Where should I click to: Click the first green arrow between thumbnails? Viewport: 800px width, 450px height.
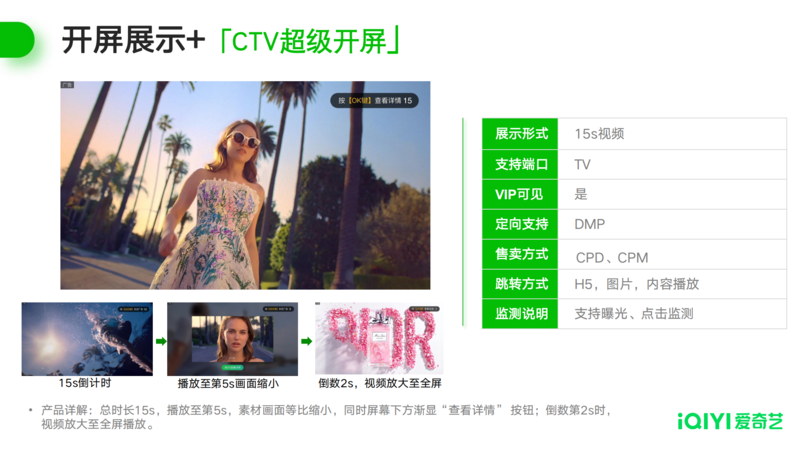(x=160, y=342)
